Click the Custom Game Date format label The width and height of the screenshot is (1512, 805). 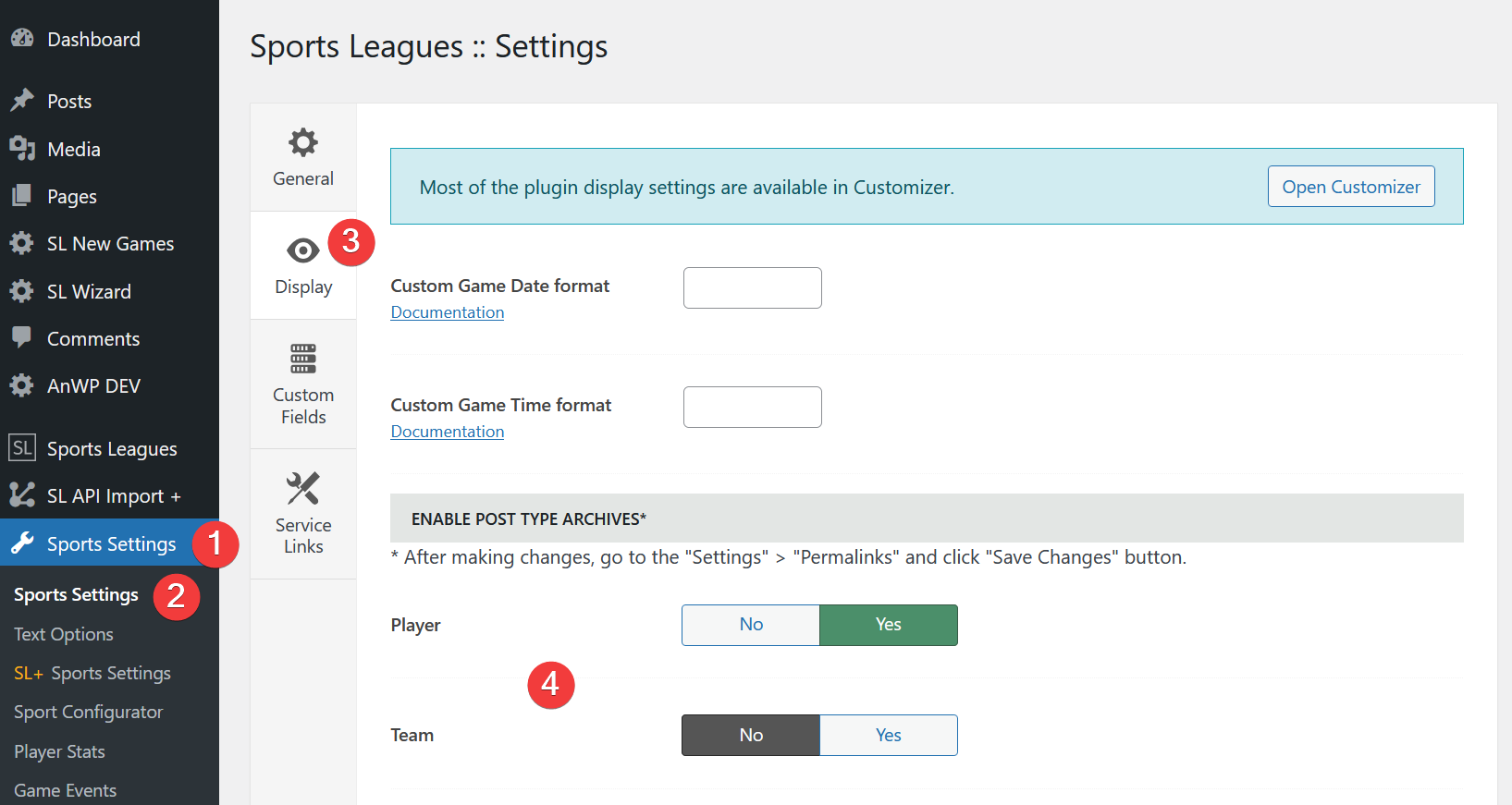point(500,286)
